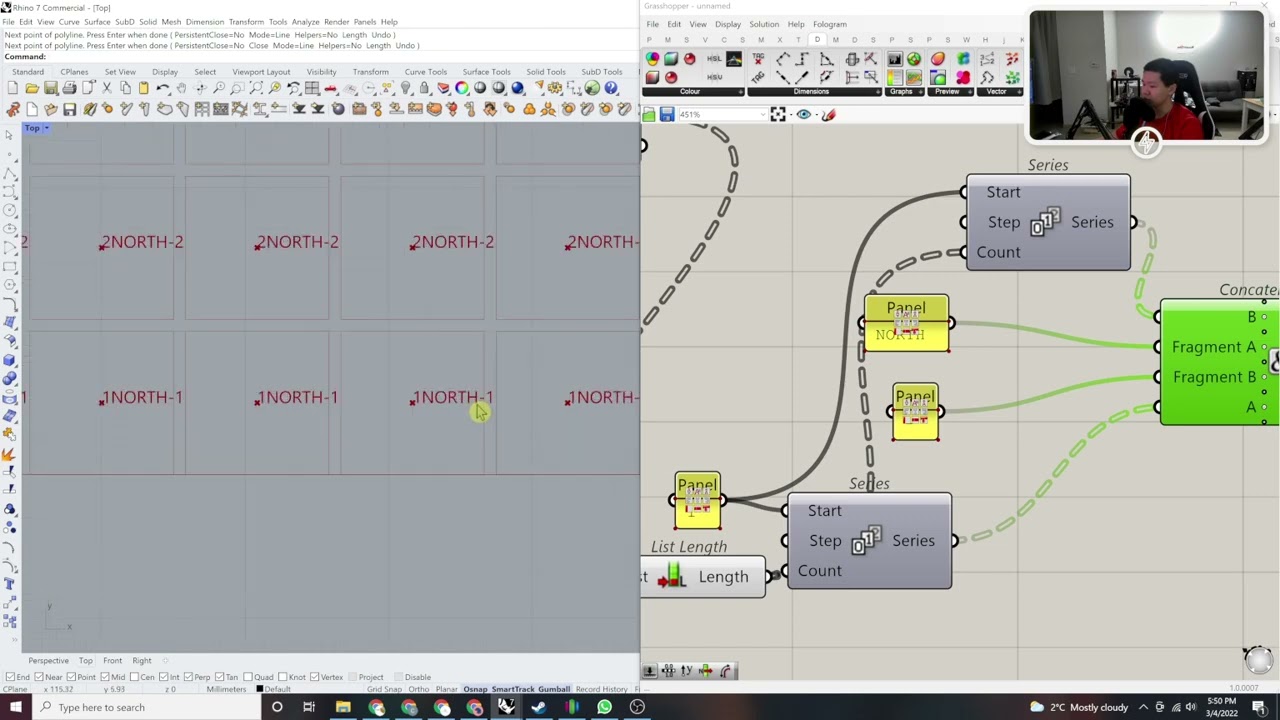
Task: Click the Paste clipboard icon in Rhino
Action: click(144, 88)
